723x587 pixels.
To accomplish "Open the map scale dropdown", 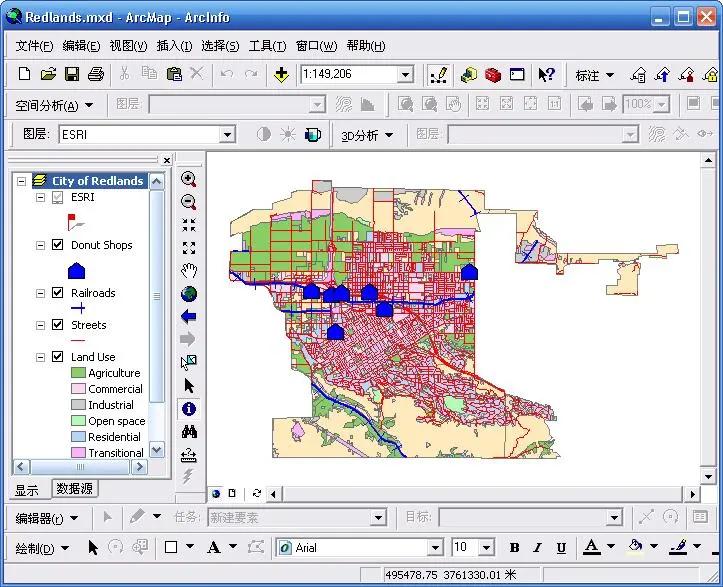I will 406,74.
